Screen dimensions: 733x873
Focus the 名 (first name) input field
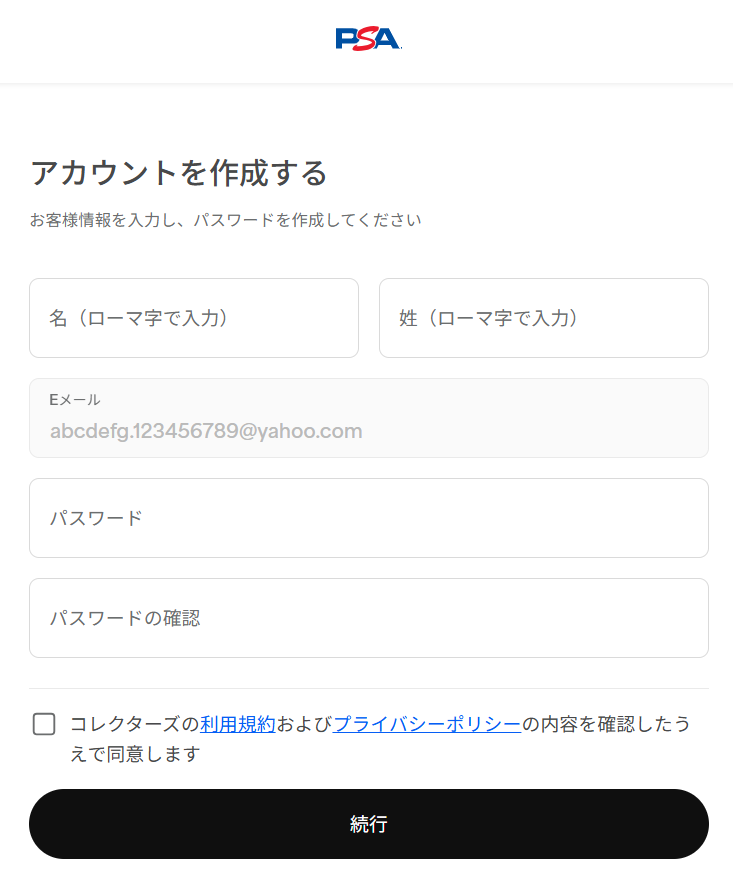click(x=194, y=318)
